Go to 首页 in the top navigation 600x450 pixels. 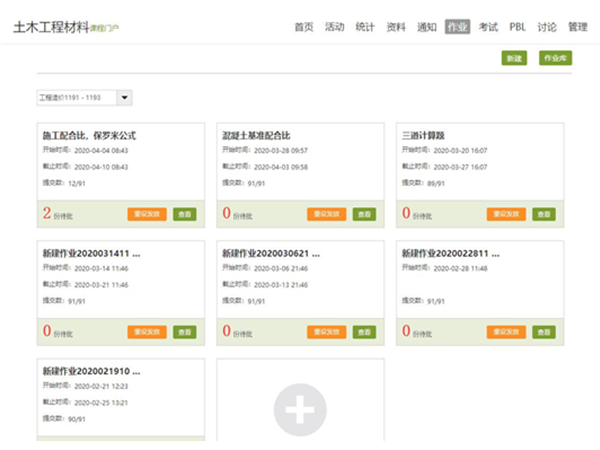pyautogui.click(x=304, y=27)
